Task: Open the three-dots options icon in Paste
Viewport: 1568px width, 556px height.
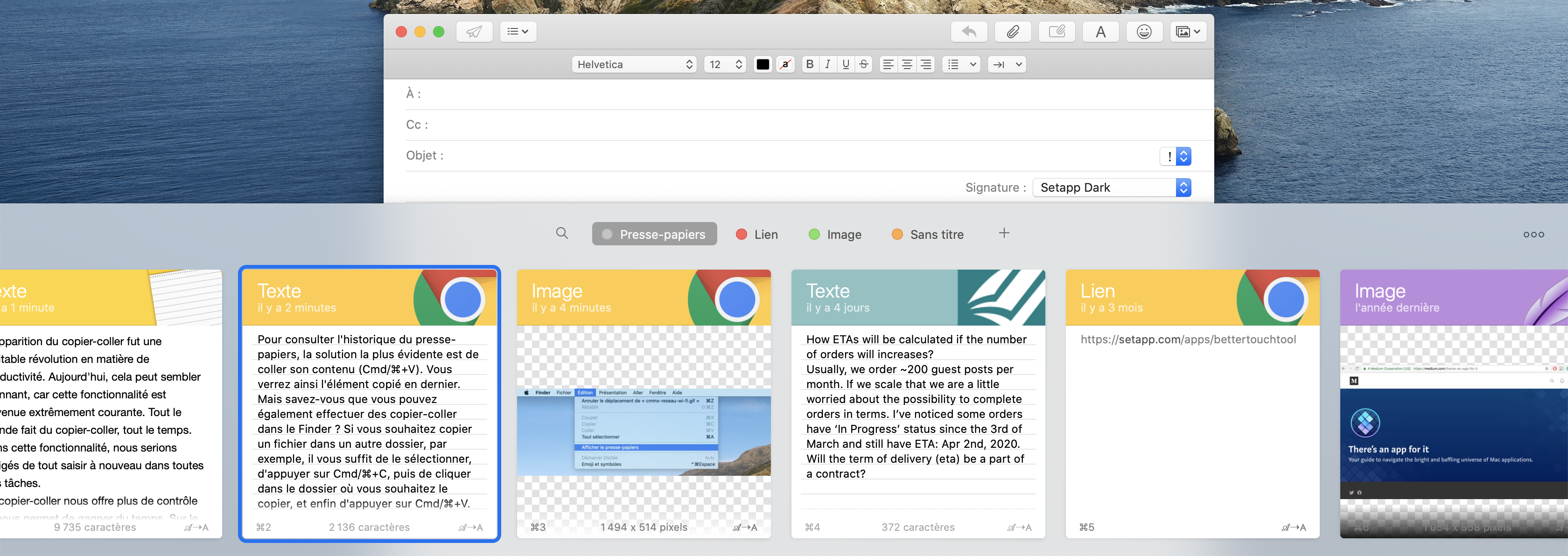Action: tap(1533, 234)
